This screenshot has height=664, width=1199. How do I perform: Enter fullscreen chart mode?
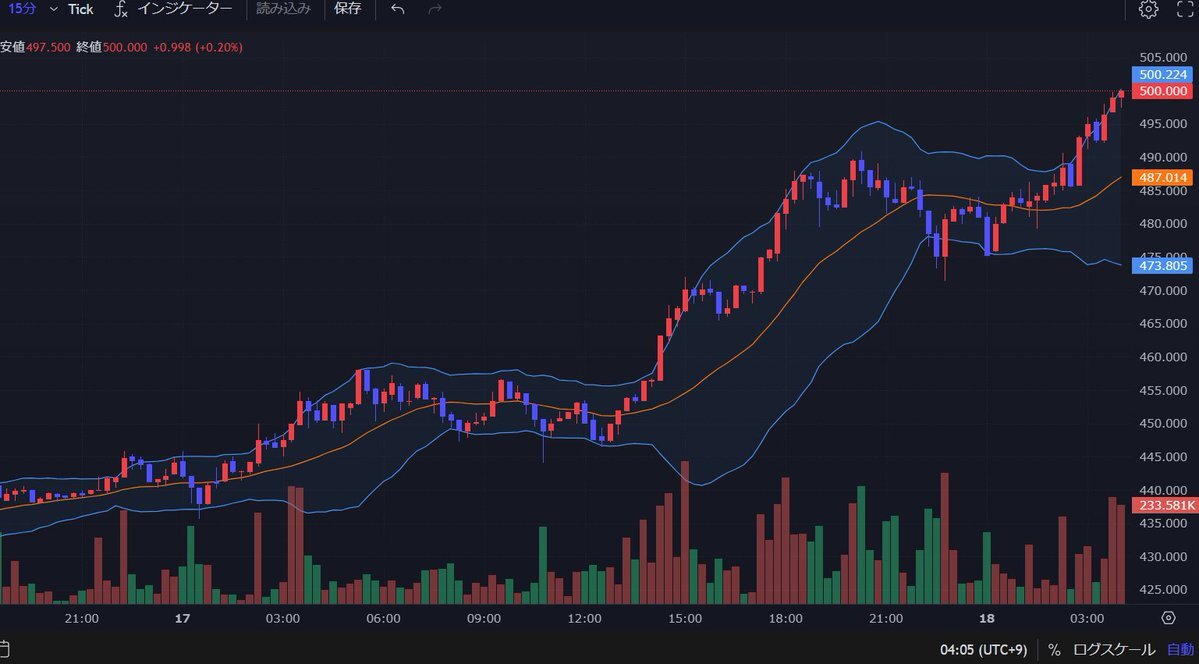point(1184,9)
